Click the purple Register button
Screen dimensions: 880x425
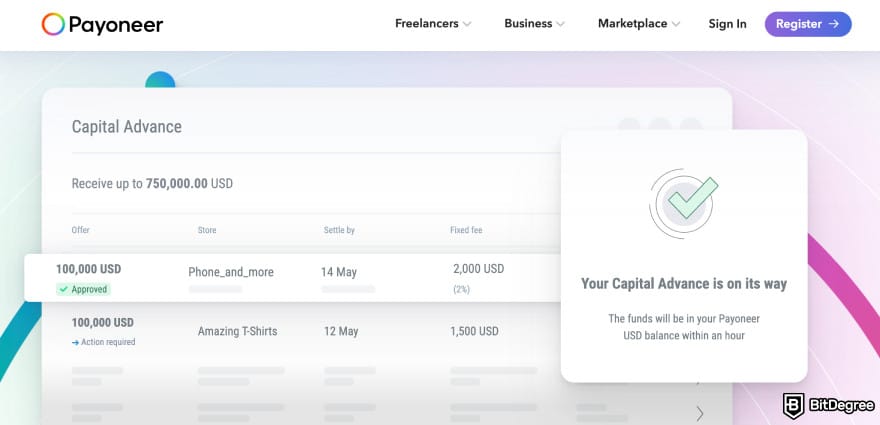point(808,24)
